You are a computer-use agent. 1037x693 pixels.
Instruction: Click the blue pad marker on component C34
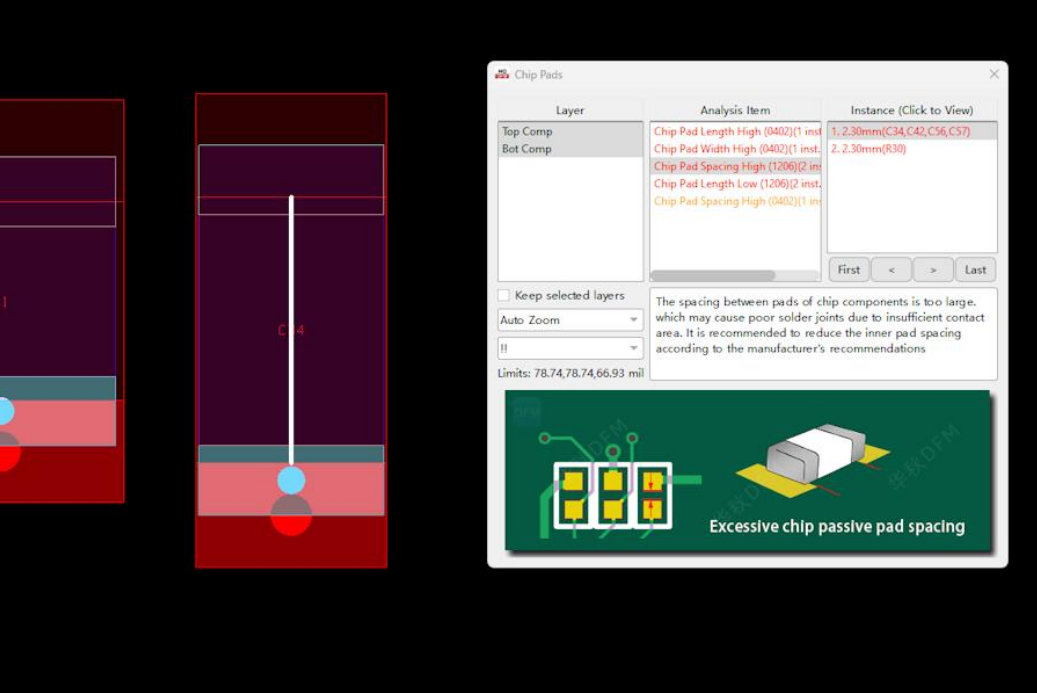tap(291, 480)
